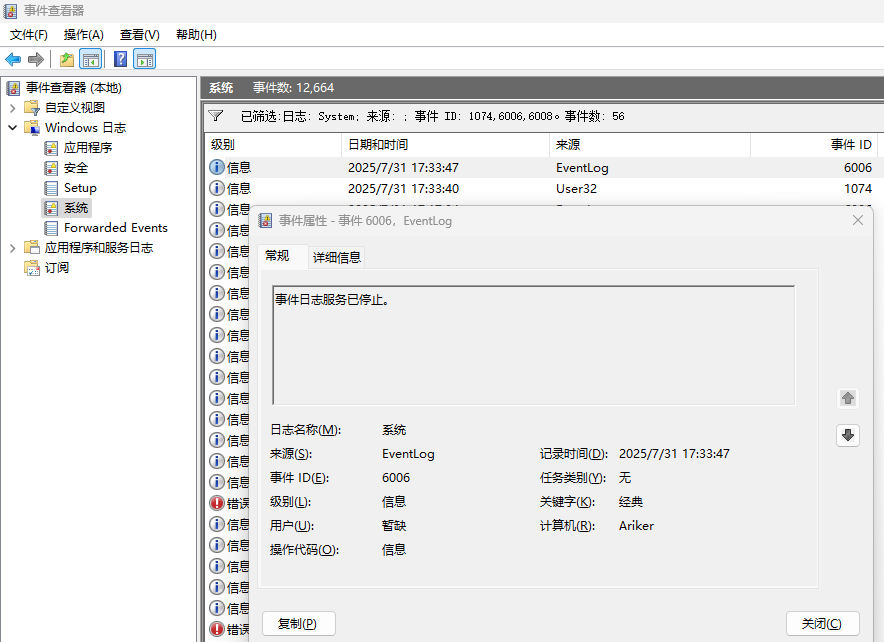
Task: Collapse the Windows 日志 tree node
Action: (x=12, y=128)
